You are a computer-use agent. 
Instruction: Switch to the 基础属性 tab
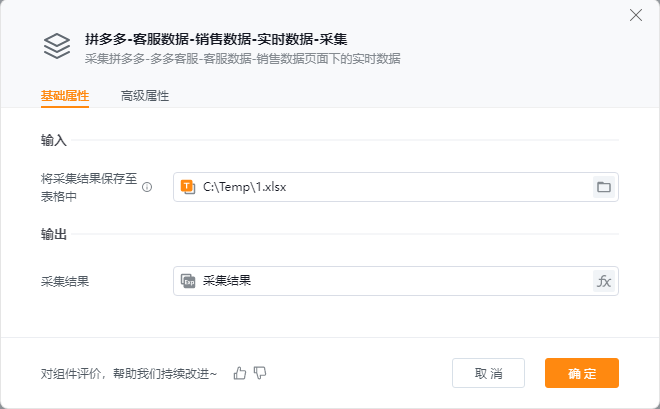tap(65, 96)
